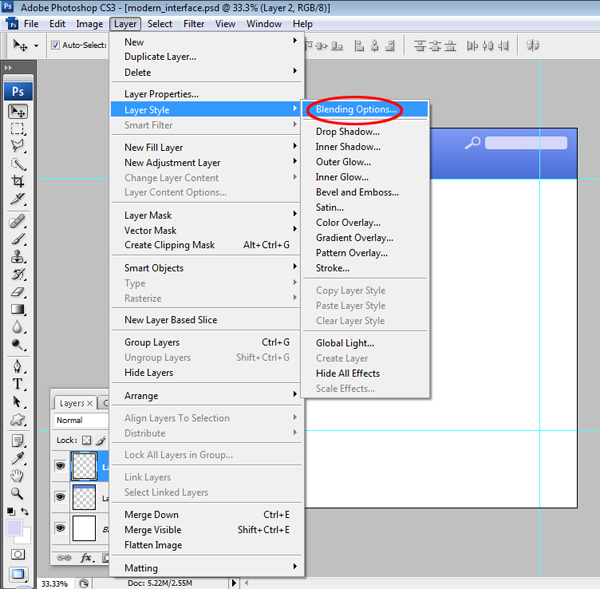Select the Custom Shape tool
The width and height of the screenshot is (600, 589).
tap(18, 419)
